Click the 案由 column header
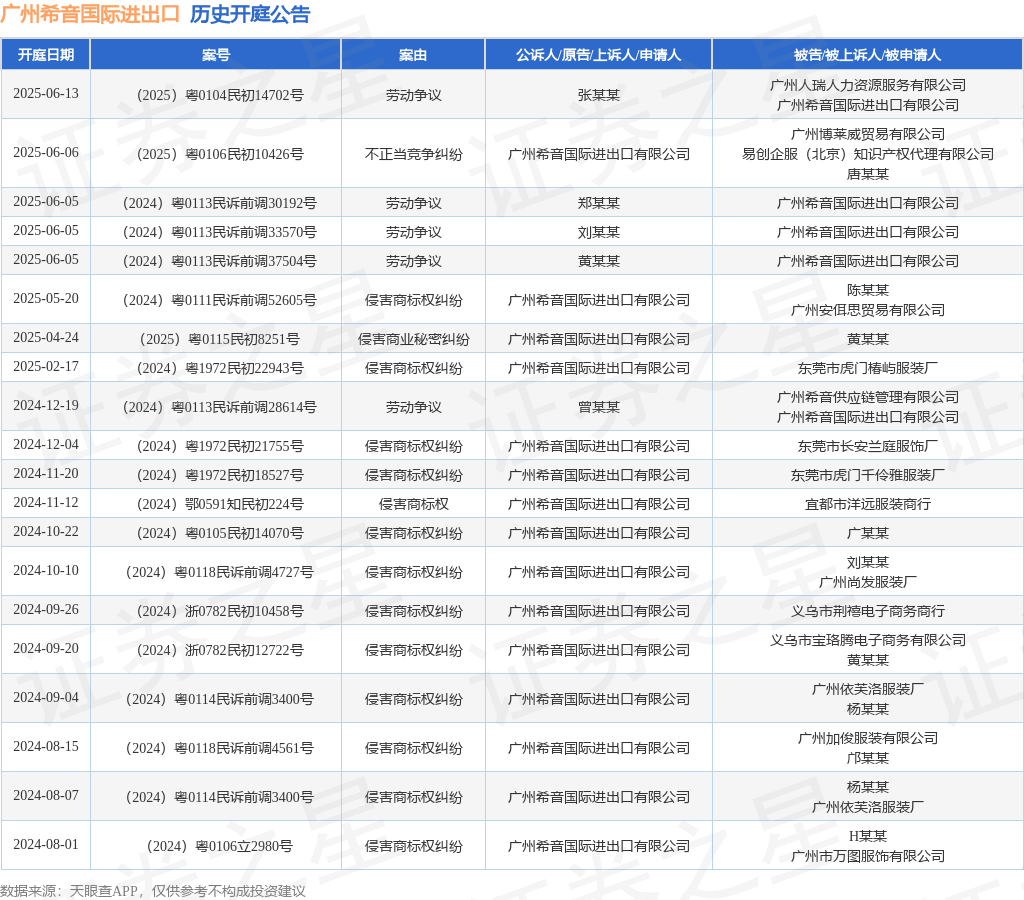 click(x=413, y=55)
